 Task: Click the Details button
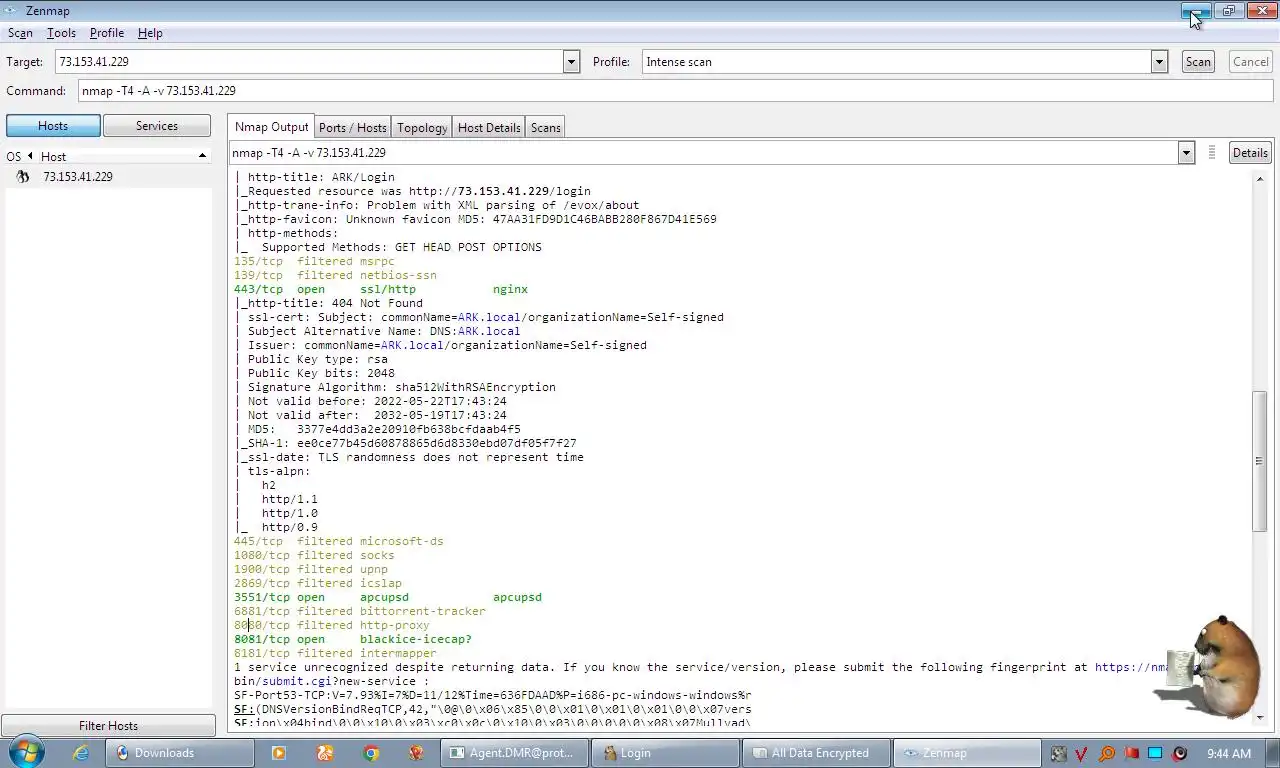tap(1250, 153)
